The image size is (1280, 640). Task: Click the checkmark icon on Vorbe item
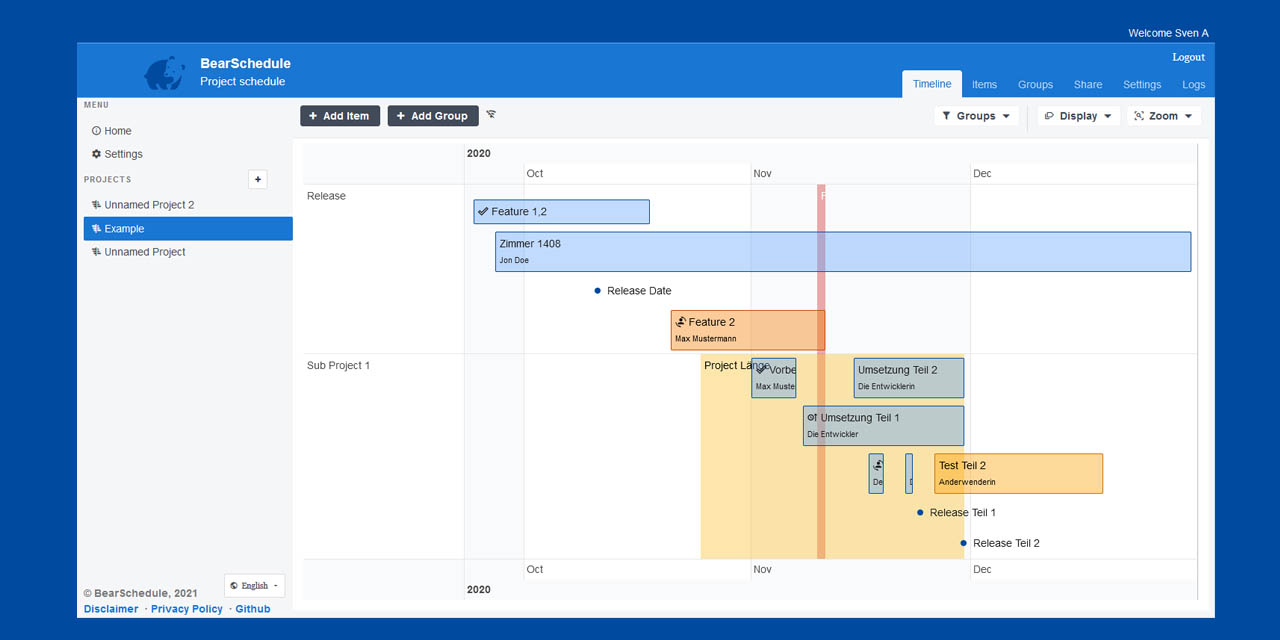pos(761,370)
